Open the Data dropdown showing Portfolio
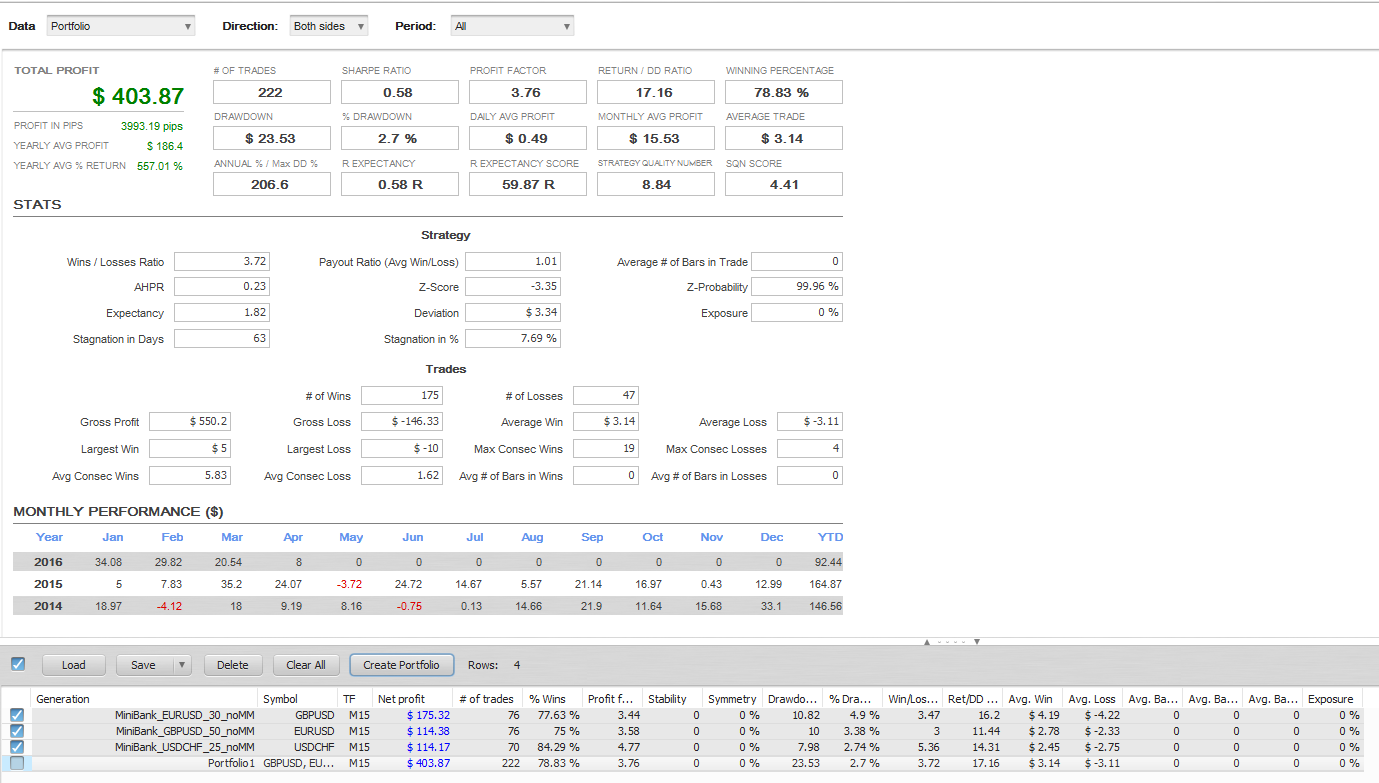 [121, 26]
